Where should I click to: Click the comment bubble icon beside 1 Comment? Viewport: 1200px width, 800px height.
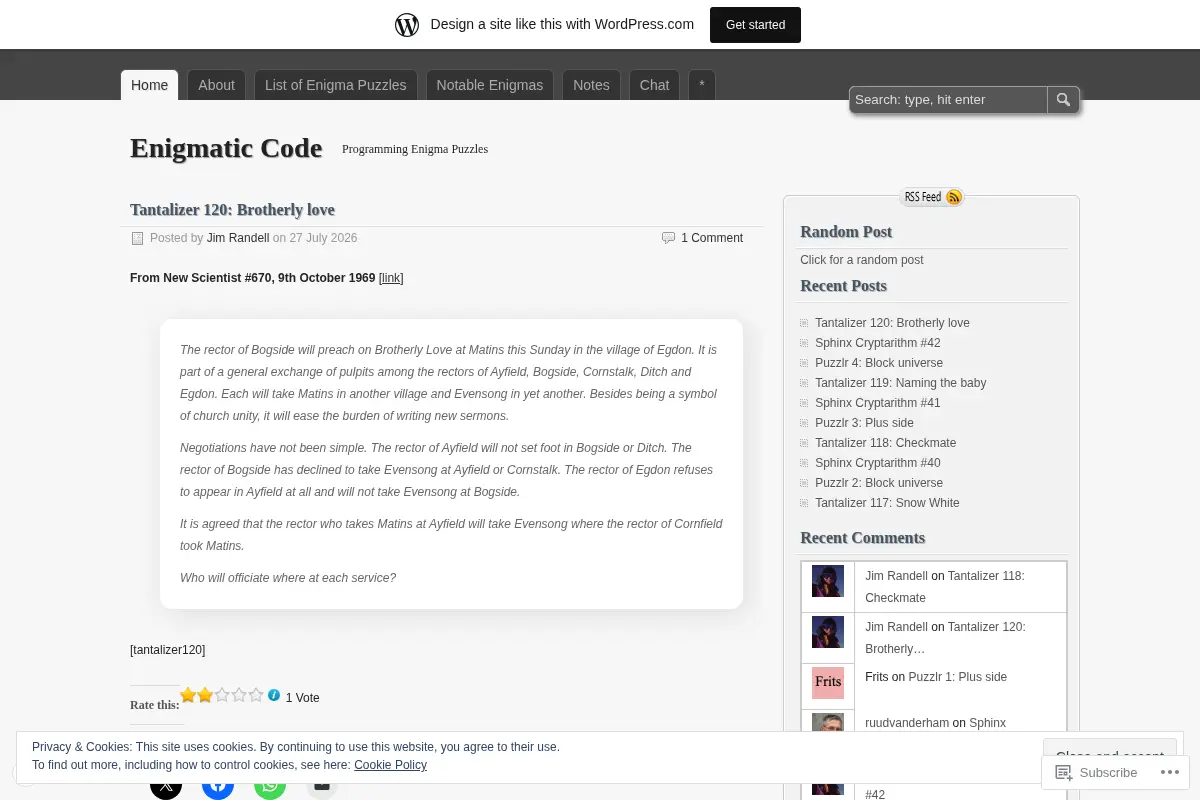tap(668, 238)
